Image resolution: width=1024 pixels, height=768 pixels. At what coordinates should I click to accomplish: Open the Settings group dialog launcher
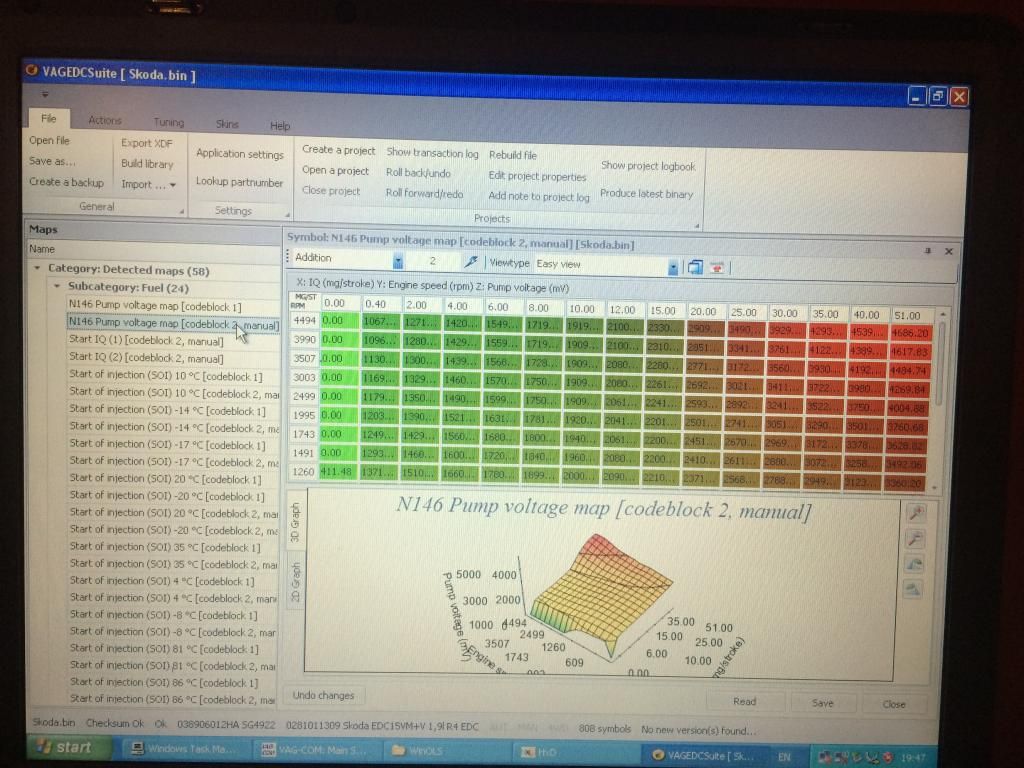287,214
